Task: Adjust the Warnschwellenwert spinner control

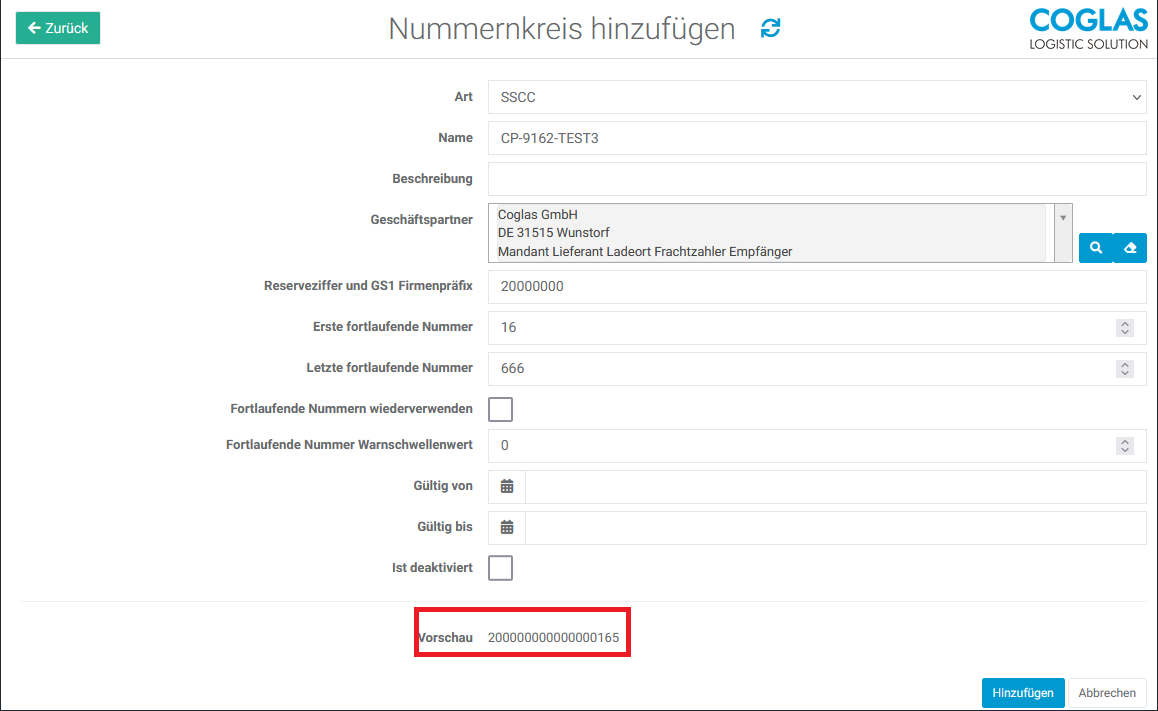Action: pos(1125,446)
